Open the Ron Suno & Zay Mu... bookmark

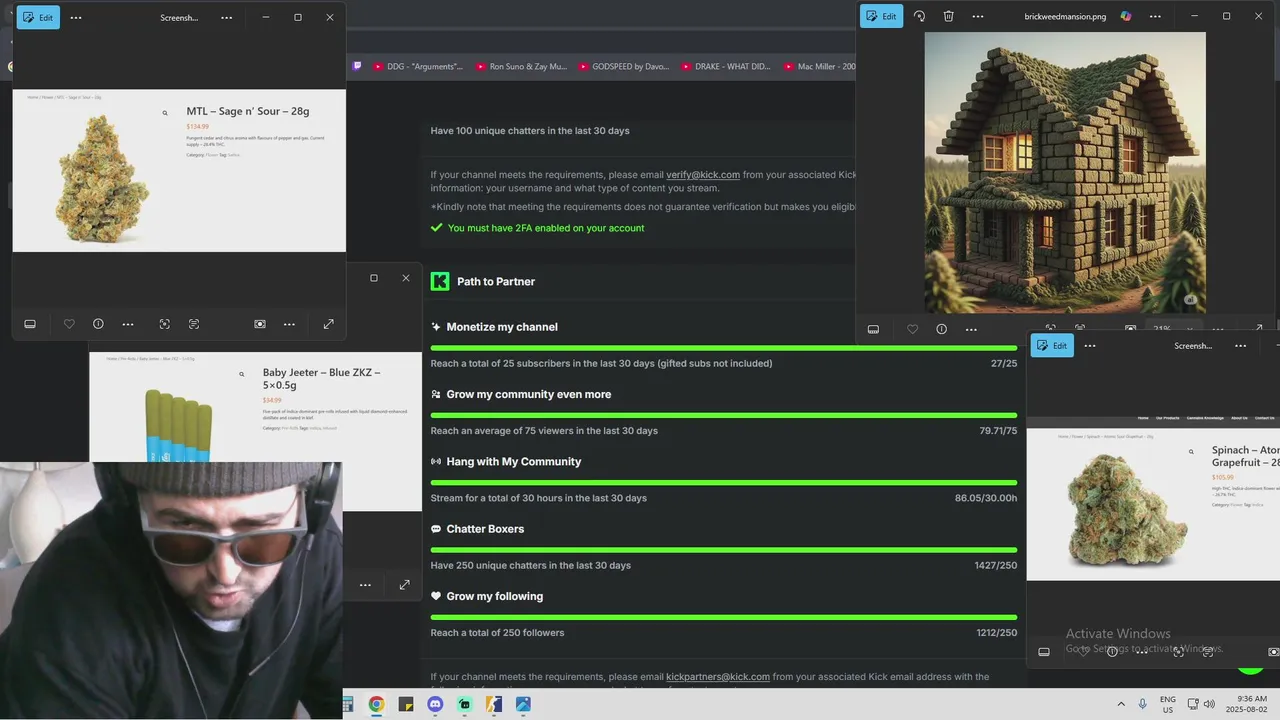coord(521,67)
